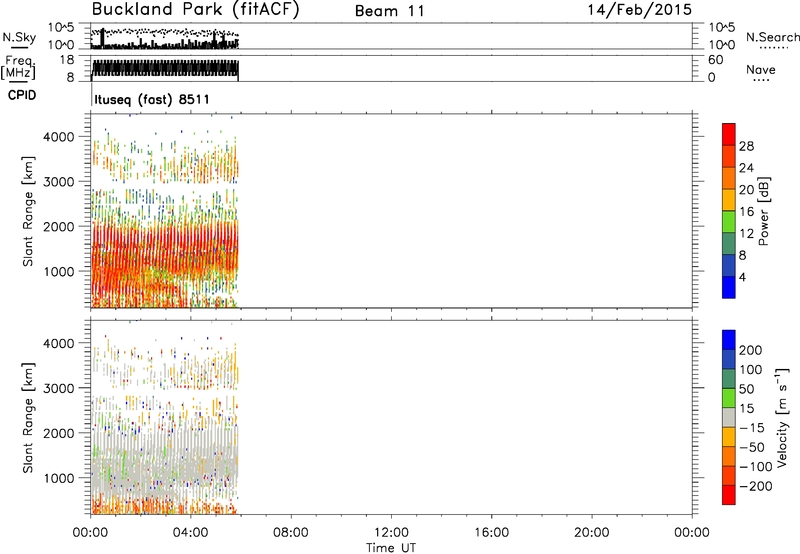Click the '4000' tick on power panel
The image size is (800, 554).
coord(58,137)
